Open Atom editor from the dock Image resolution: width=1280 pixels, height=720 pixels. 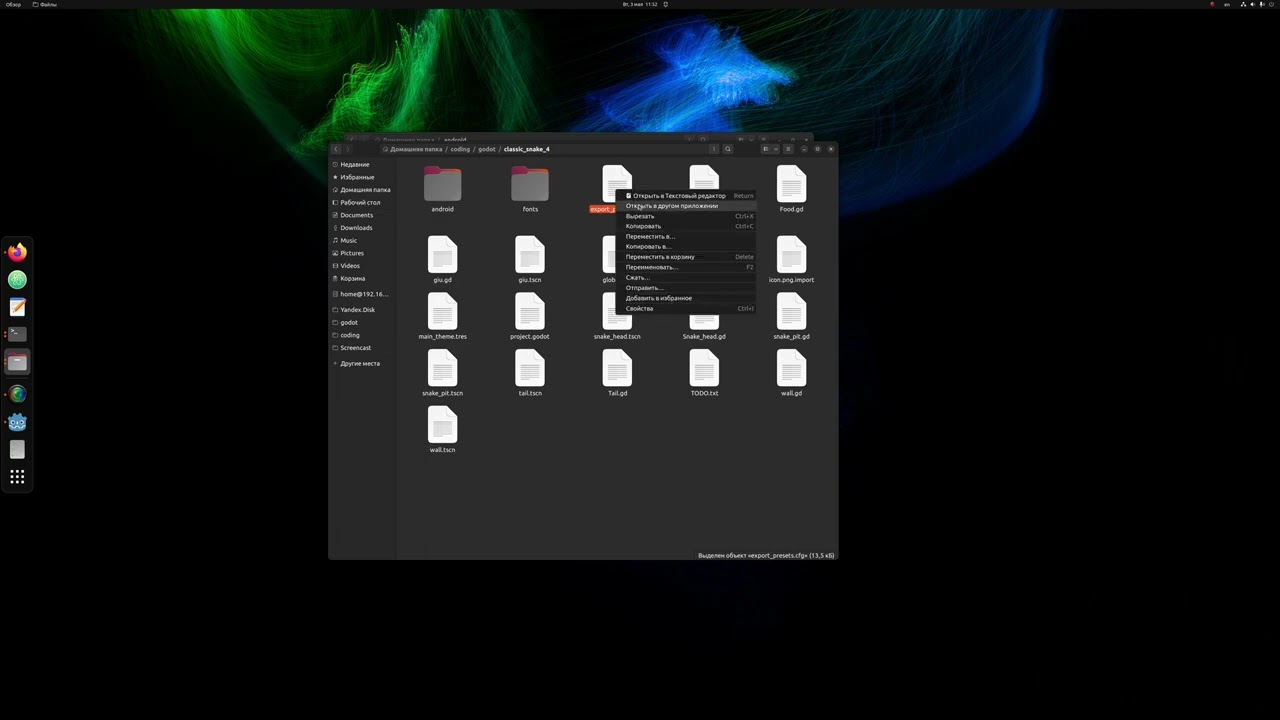pos(17,280)
